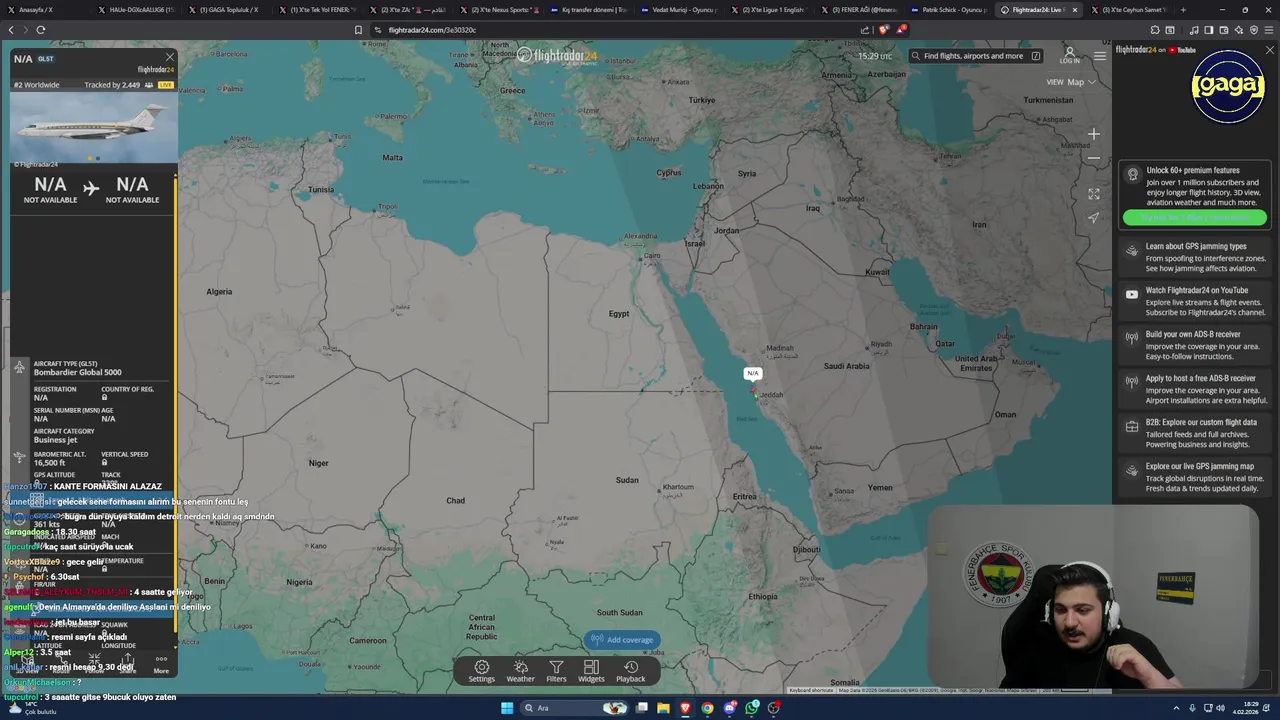
Task: Click the Brave shields lion icon
Action: (x=883, y=30)
